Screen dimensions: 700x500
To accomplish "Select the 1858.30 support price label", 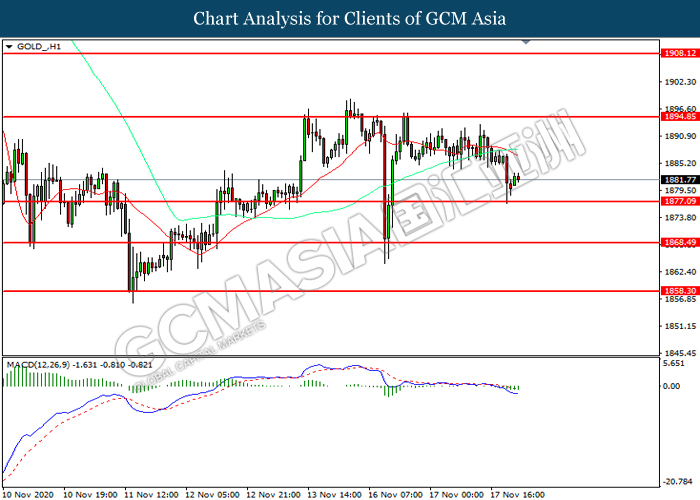I will tap(680, 291).
